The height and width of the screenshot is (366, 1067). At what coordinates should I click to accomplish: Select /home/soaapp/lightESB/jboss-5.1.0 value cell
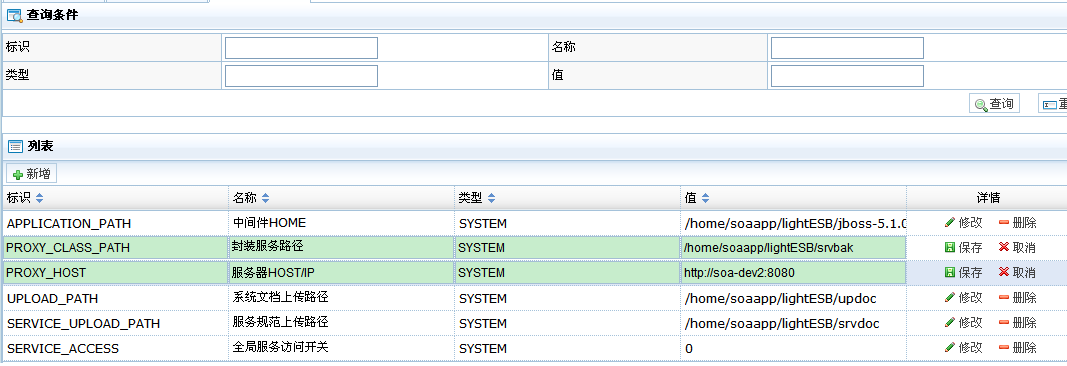[795, 224]
